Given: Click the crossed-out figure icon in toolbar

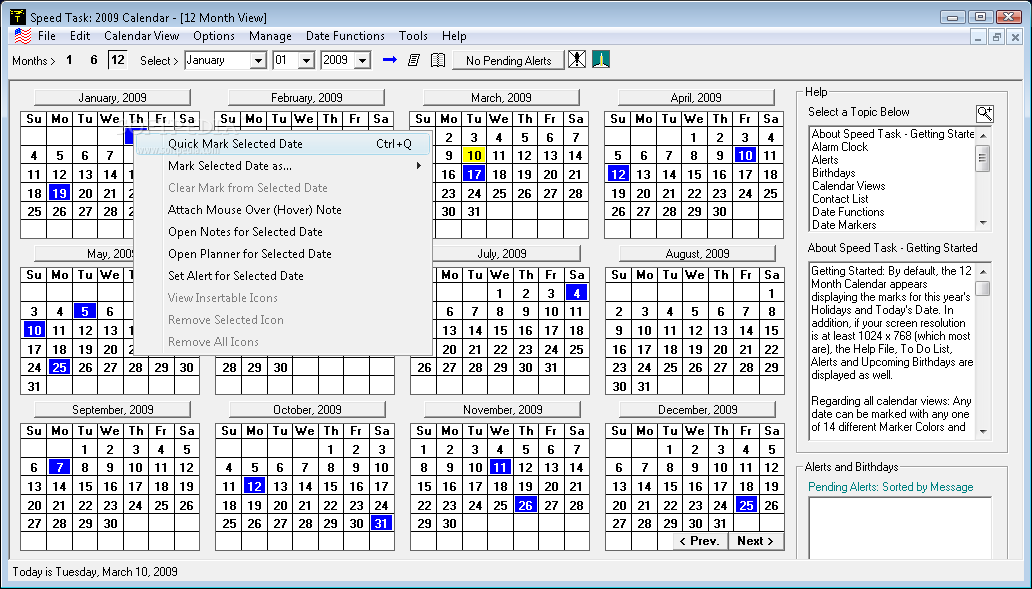Looking at the screenshot, I should (577, 59).
